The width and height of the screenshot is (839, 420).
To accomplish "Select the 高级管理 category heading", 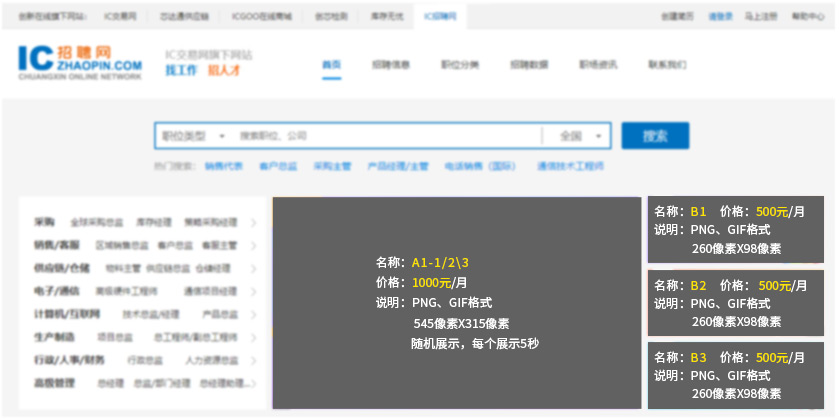I will pos(54,383).
